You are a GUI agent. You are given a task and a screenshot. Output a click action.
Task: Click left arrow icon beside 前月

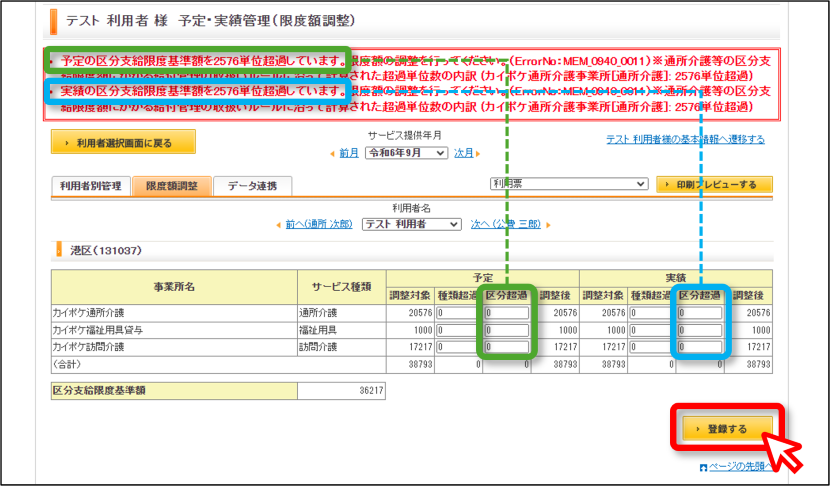(x=332, y=154)
